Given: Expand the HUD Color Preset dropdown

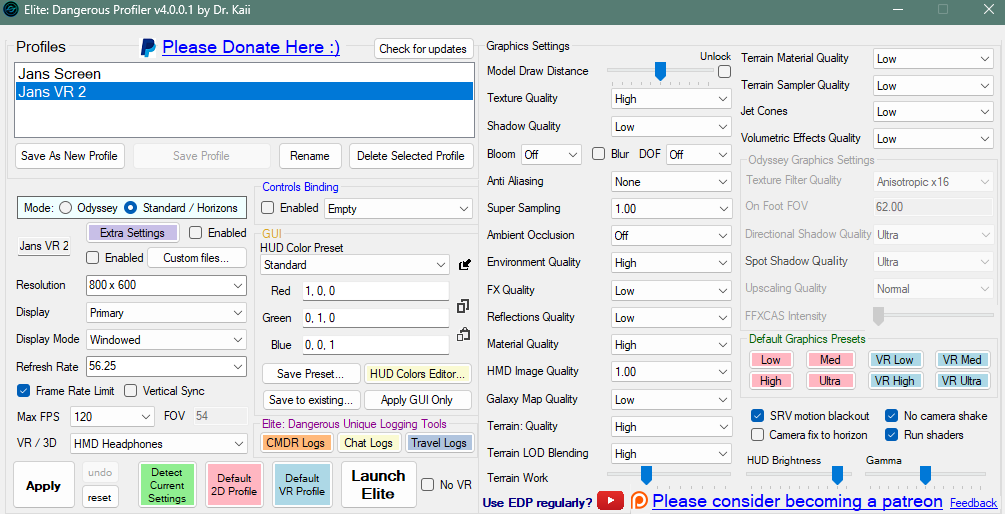Looking at the screenshot, I should click(354, 265).
